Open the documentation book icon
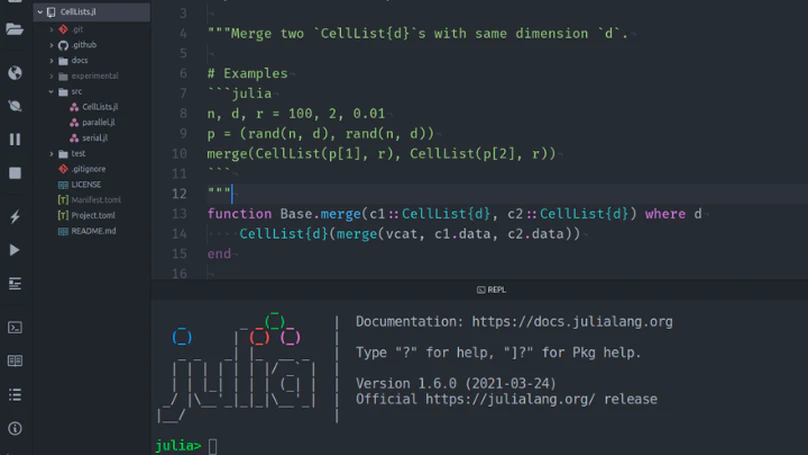 pos(14,361)
